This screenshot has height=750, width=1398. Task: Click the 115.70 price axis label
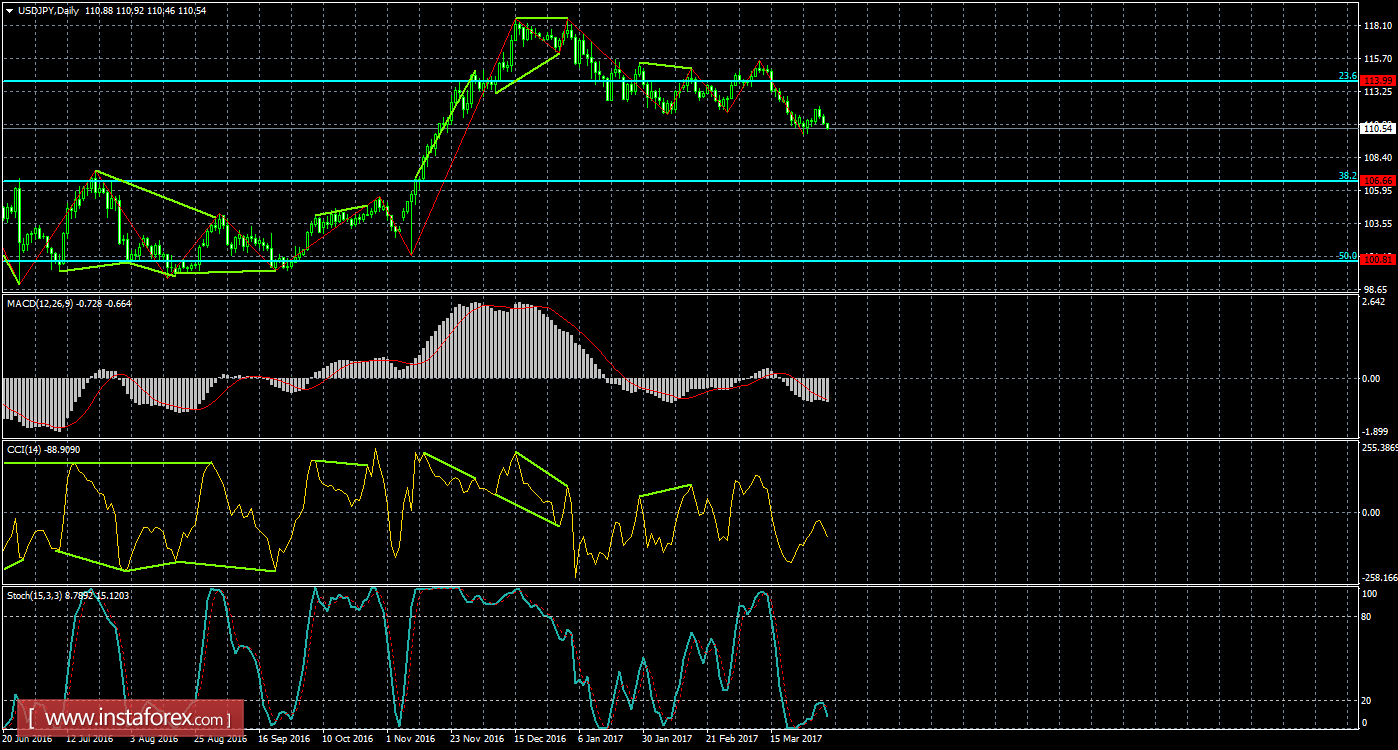[1378, 59]
